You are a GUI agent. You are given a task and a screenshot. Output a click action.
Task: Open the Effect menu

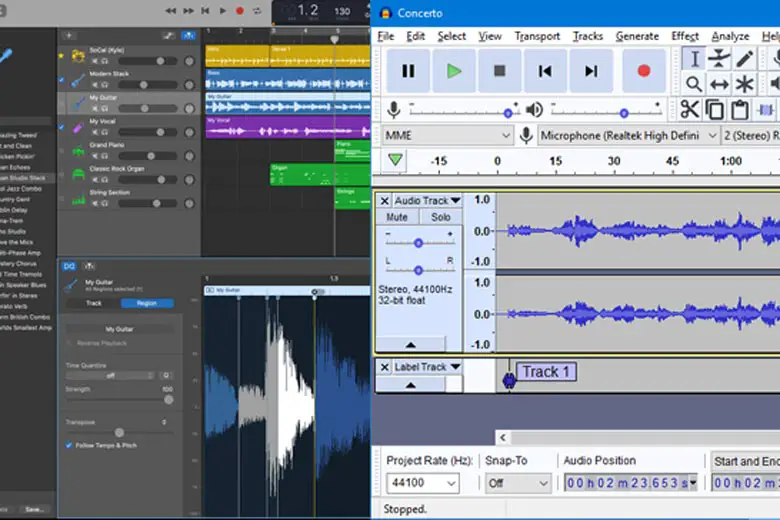tap(685, 36)
